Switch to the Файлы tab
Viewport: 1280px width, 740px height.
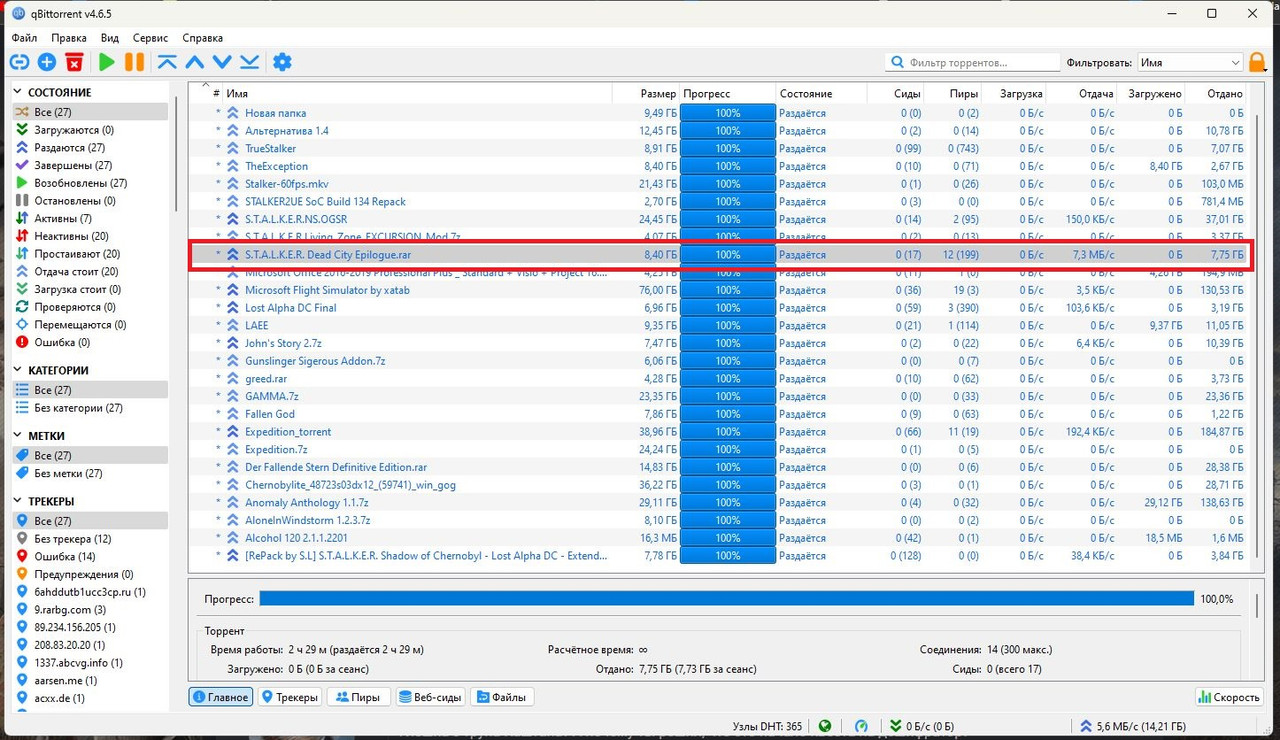501,697
